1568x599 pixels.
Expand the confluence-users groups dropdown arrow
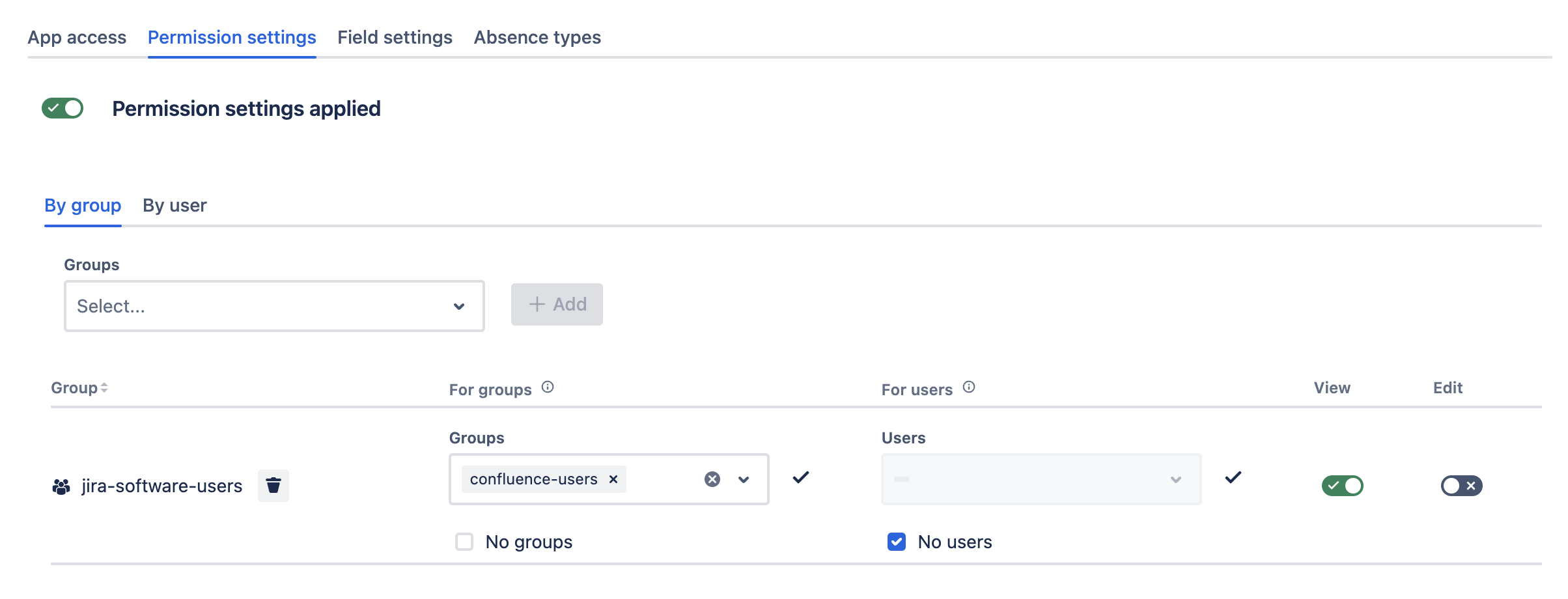point(744,480)
